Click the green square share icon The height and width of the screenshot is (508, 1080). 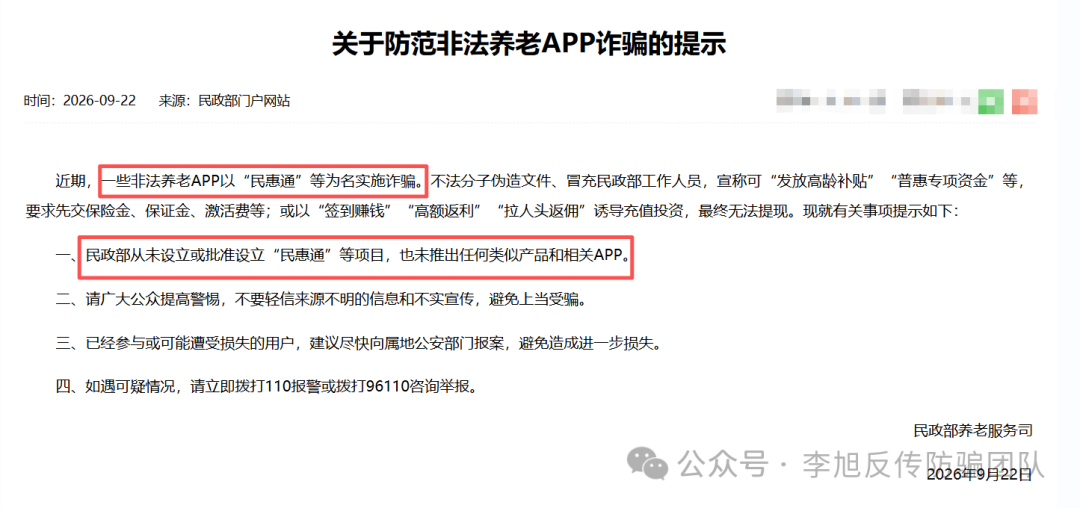[991, 101]
